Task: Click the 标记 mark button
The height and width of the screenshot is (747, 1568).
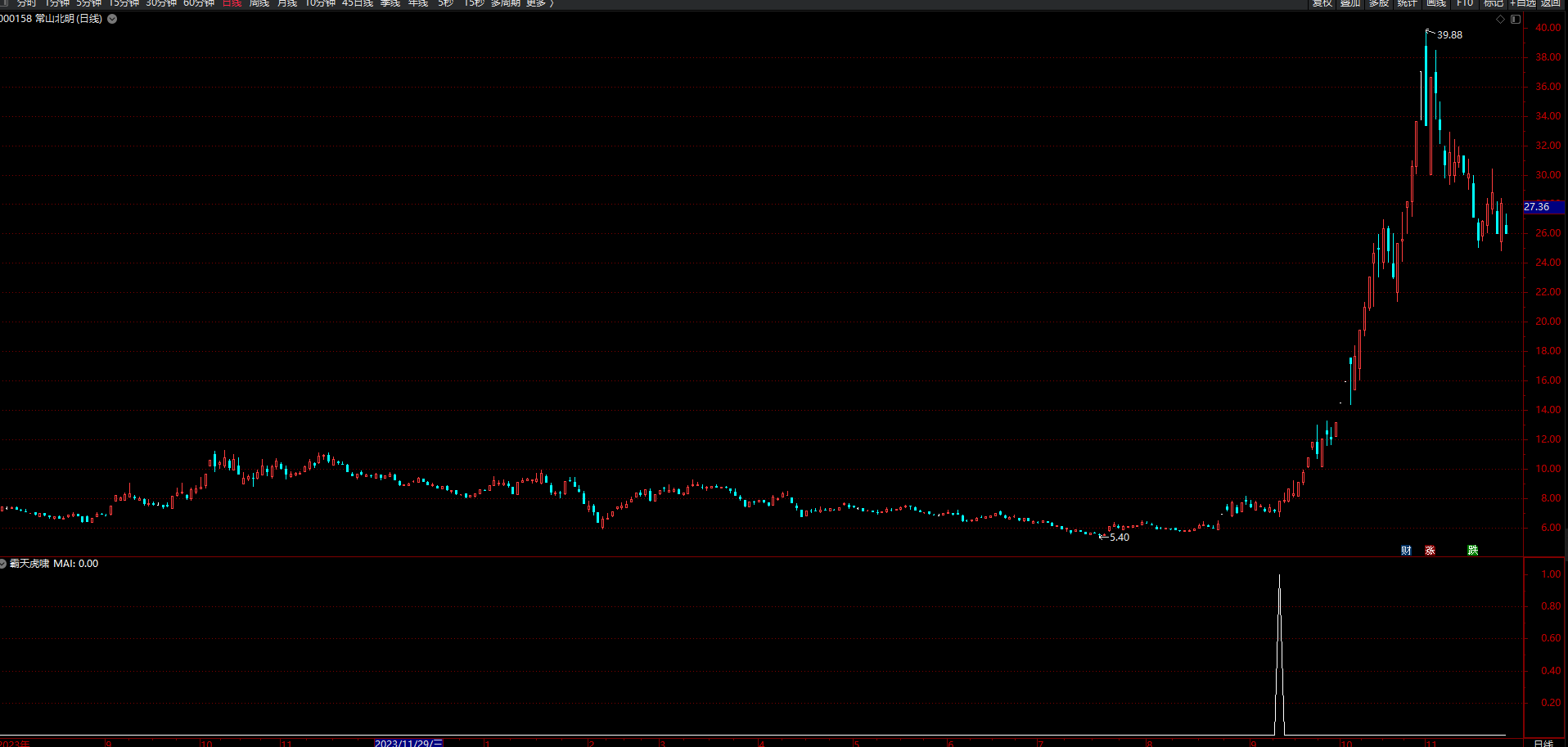Action: [1494, 3]
